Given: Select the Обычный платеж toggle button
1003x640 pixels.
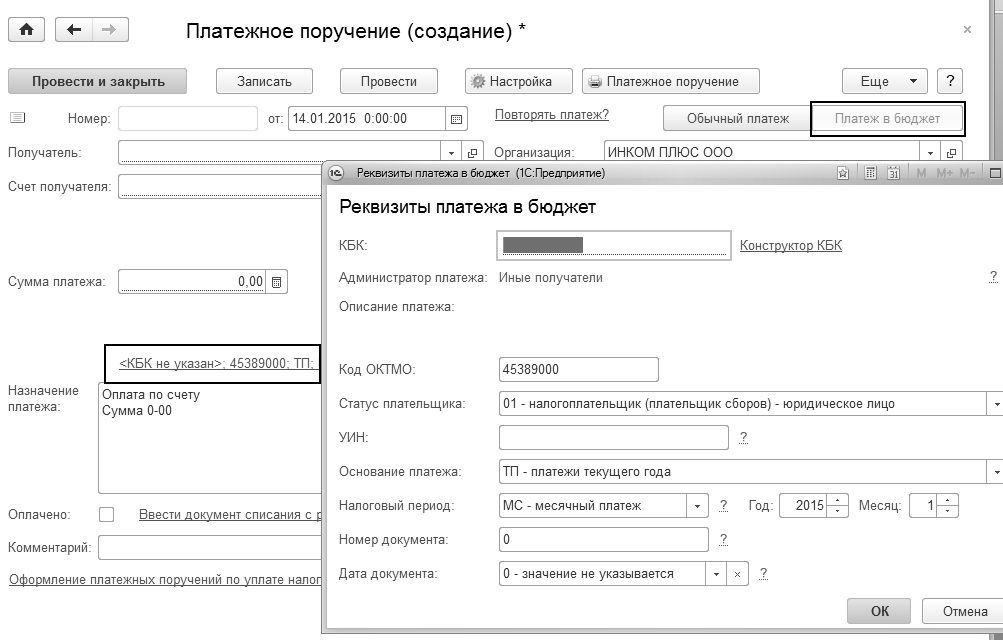Looking at the screenshot, I should (737, 118).
